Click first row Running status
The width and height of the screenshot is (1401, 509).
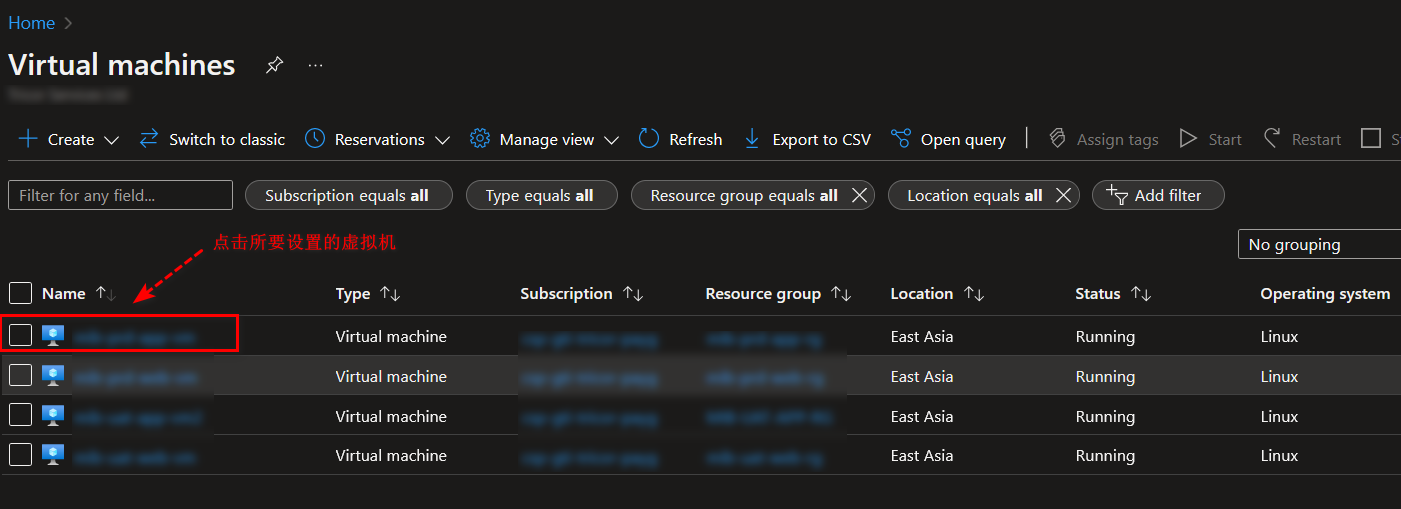(x=1105, y=337)
